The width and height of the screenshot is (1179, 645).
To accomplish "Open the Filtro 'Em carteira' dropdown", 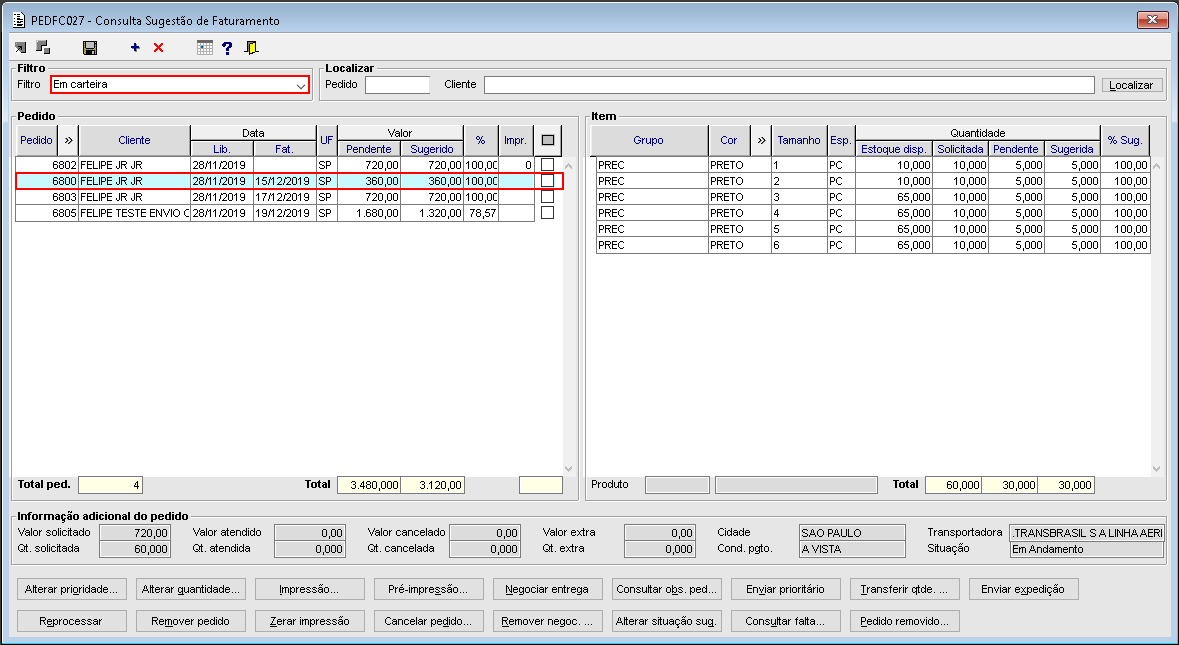I will (301, 86).
